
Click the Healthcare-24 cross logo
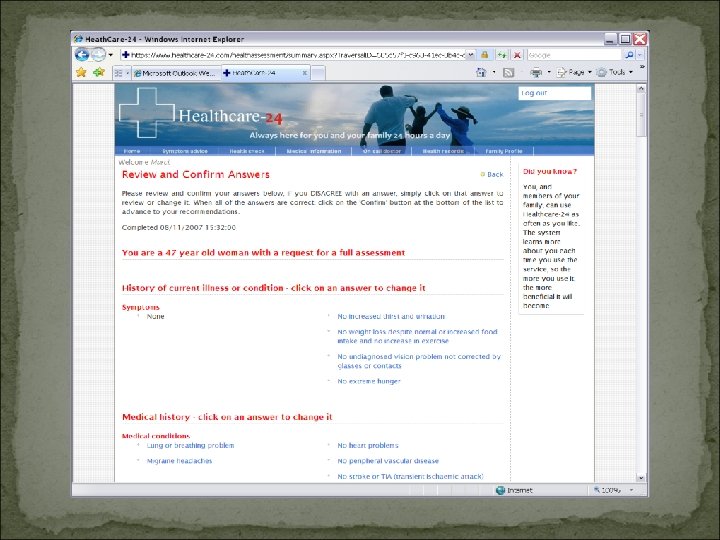coord(146,113)
